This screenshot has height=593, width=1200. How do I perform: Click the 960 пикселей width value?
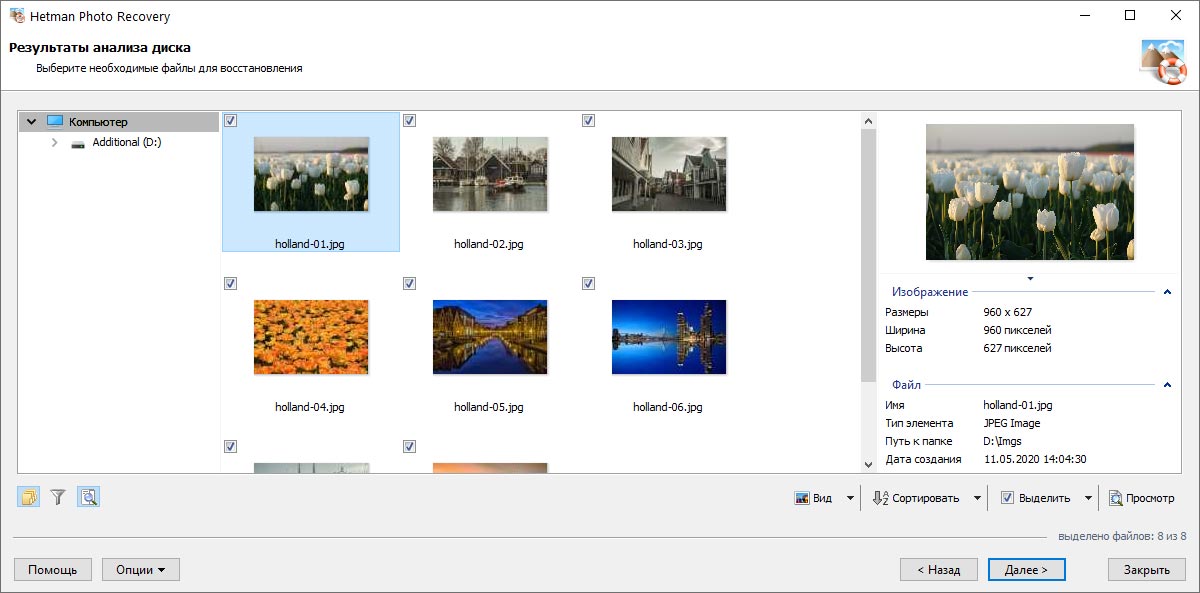(1017, 330)
